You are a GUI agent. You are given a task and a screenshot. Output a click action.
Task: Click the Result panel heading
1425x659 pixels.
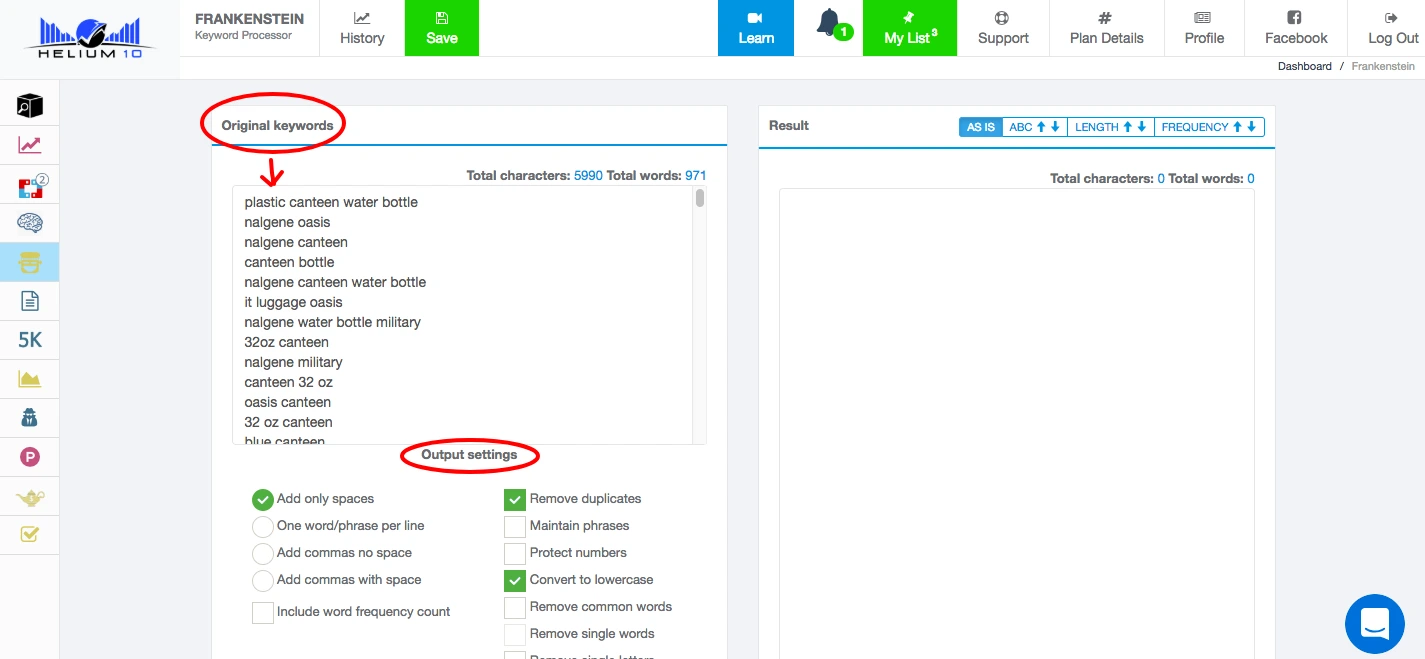pos(789,126)
